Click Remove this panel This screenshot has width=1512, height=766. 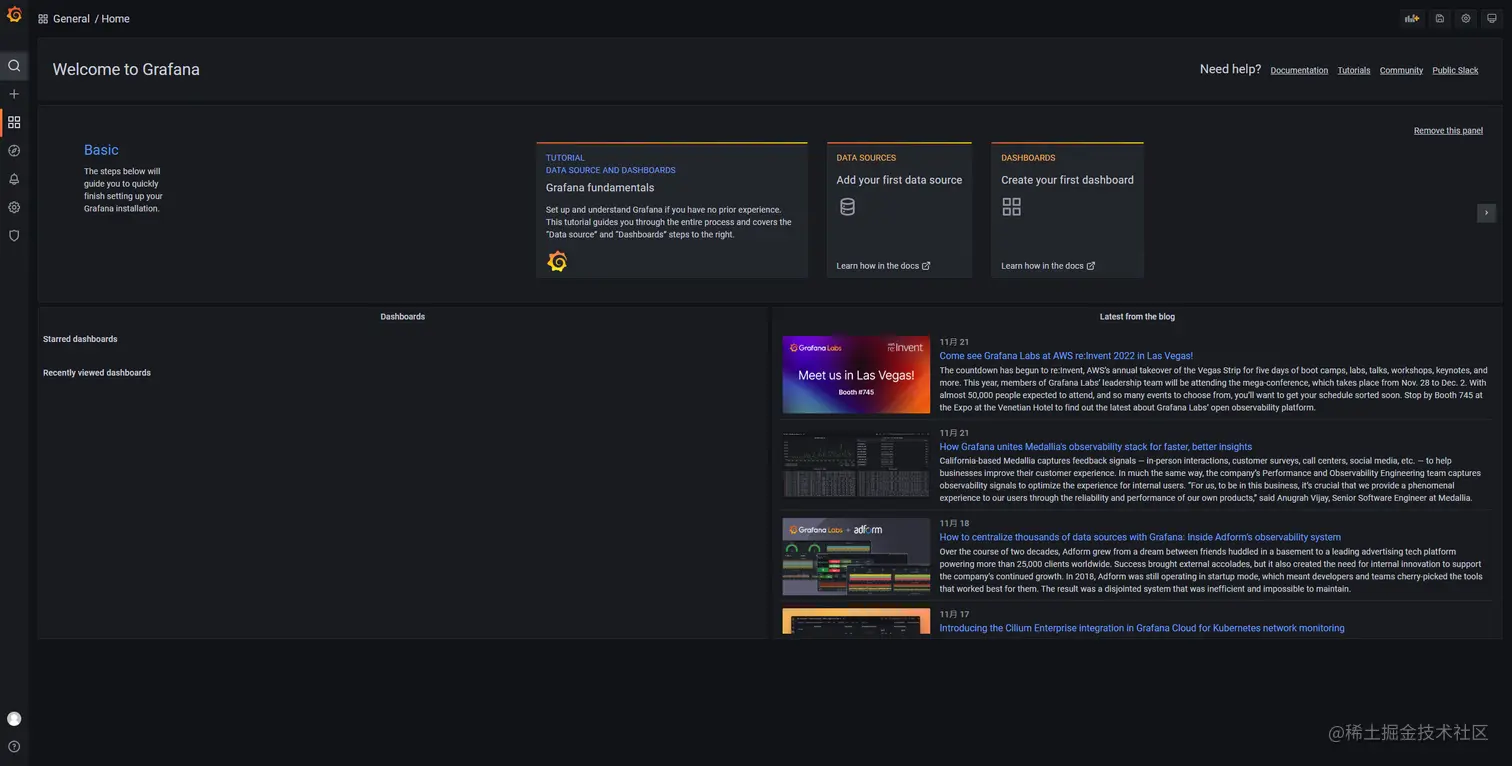coord(1448,131)
